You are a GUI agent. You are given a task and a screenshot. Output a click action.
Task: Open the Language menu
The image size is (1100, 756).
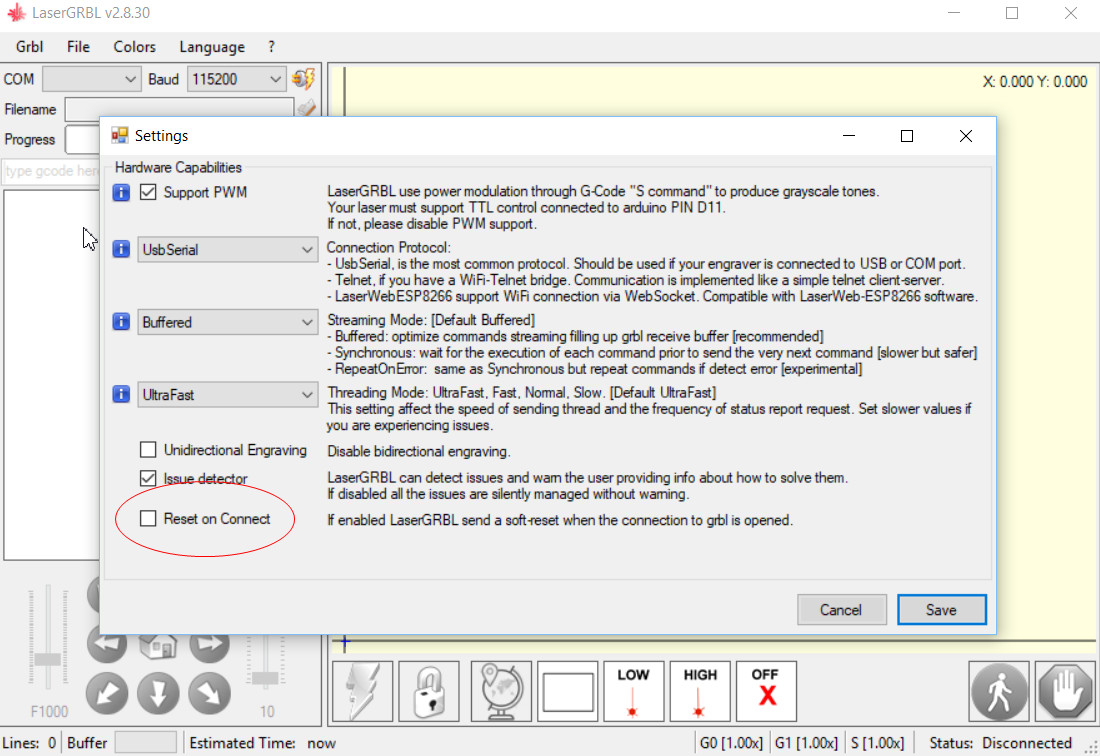[x=212, y=47]
